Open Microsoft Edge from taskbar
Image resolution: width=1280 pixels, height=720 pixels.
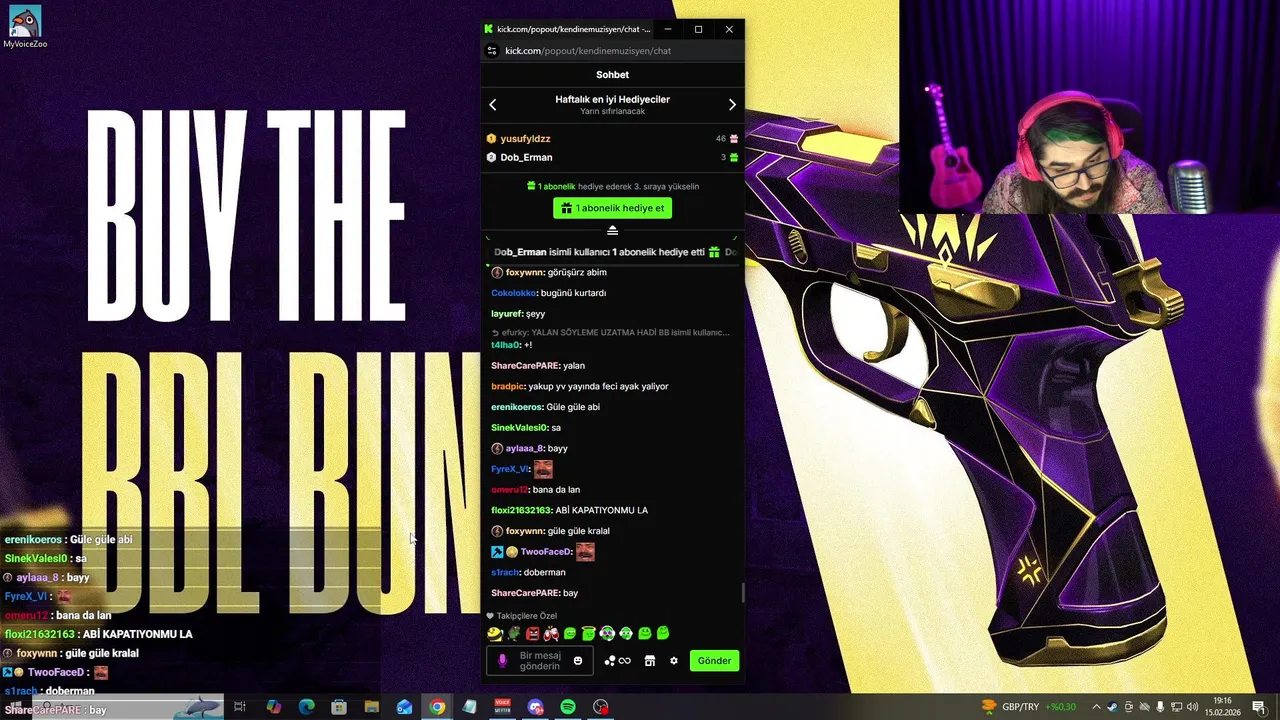(306, 707)
